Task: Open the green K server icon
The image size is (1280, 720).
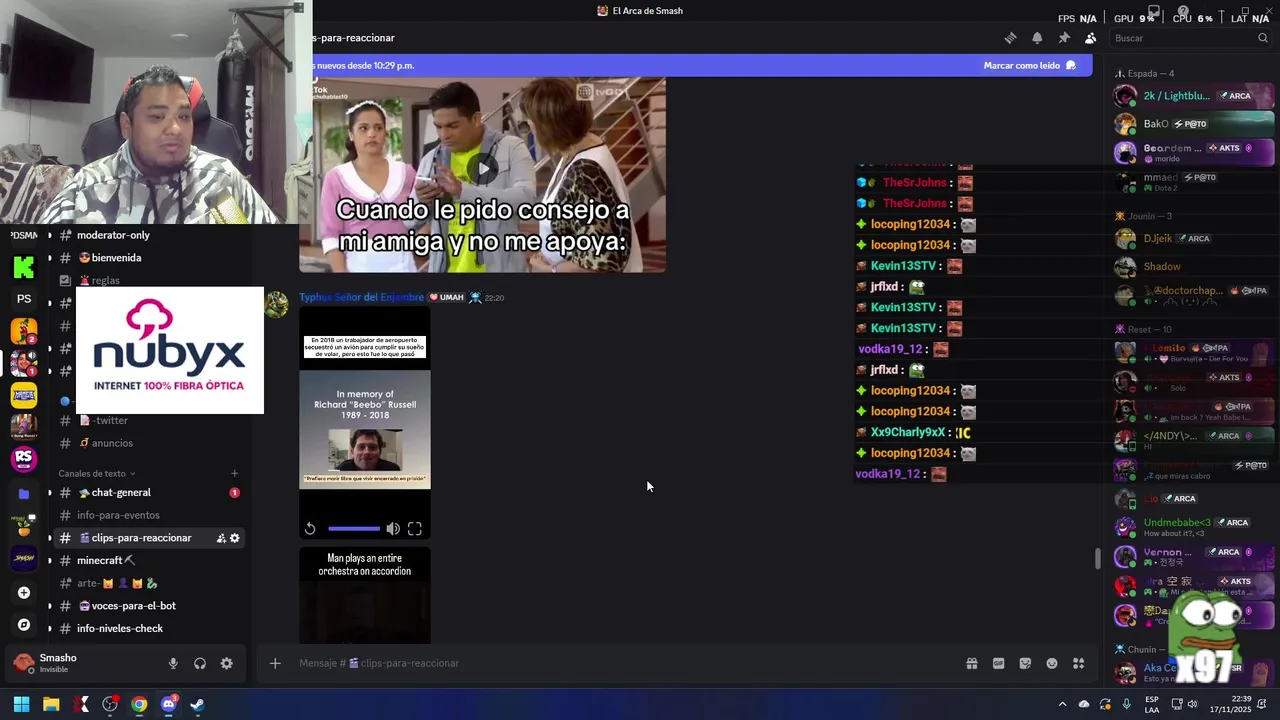Action: (x=24, y=267)
